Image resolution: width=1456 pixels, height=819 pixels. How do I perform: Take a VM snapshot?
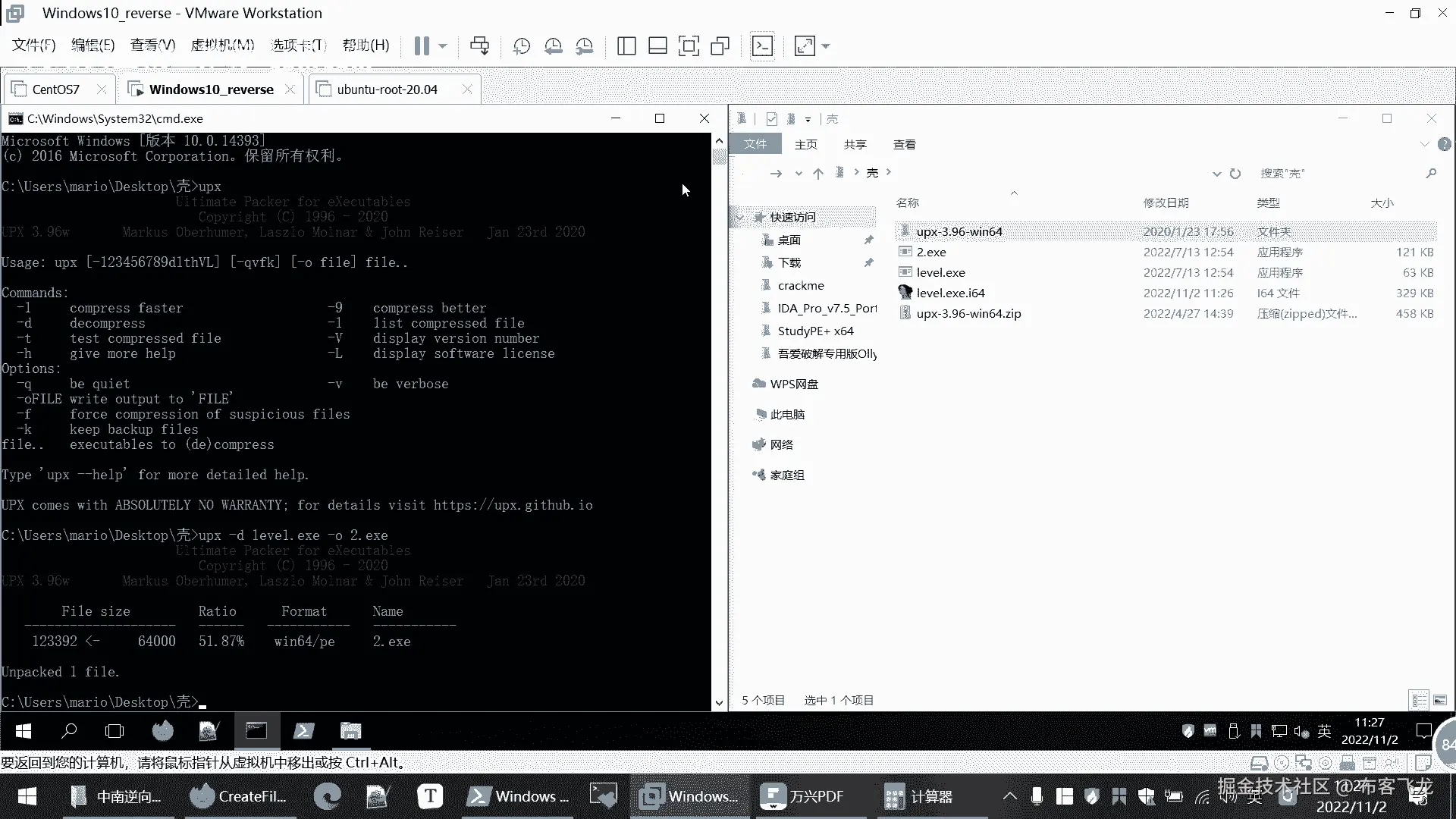point(522,46)
